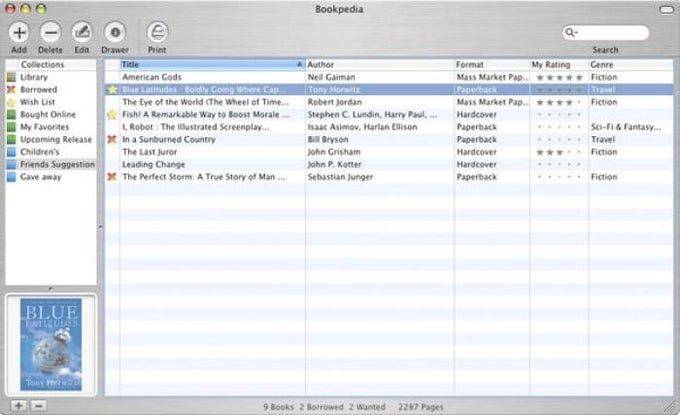Image resolution: width=680 pixels, height=415 pixels.
Task: Click the wish star icon on Fish! row
Action: (112, 114)
